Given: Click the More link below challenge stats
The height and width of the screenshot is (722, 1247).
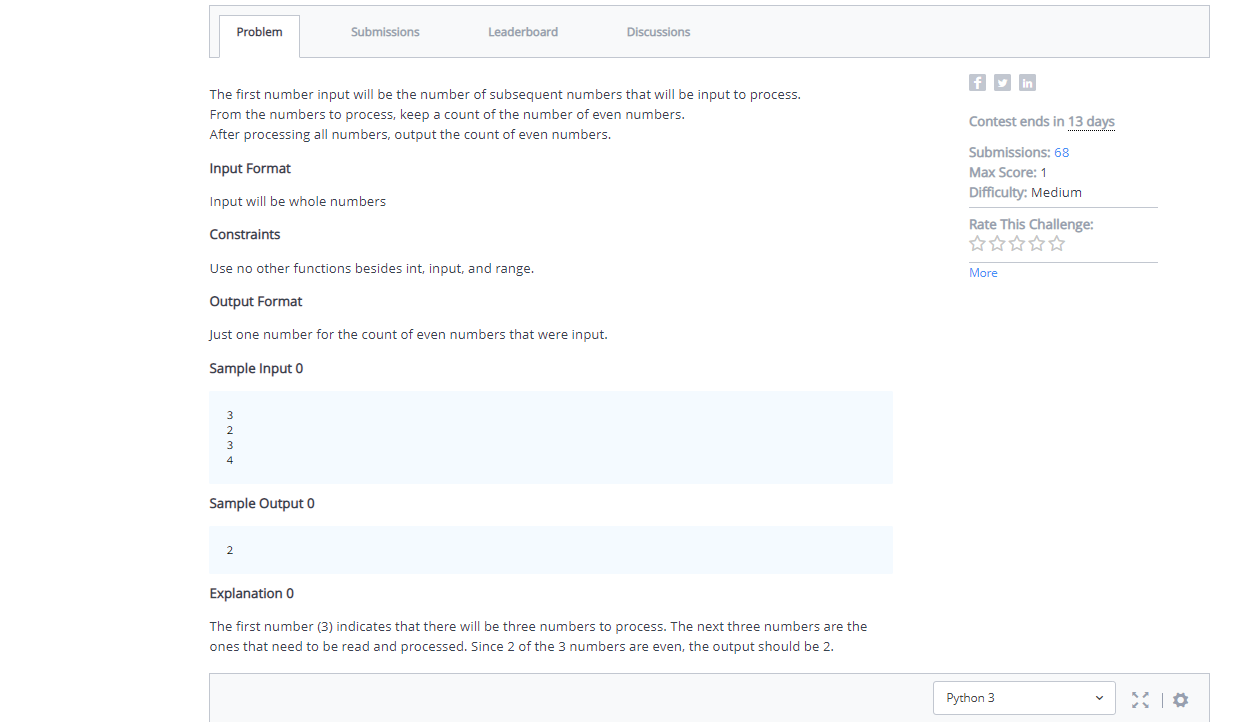Looking at the screenshot, I should [x=983, y=272].
